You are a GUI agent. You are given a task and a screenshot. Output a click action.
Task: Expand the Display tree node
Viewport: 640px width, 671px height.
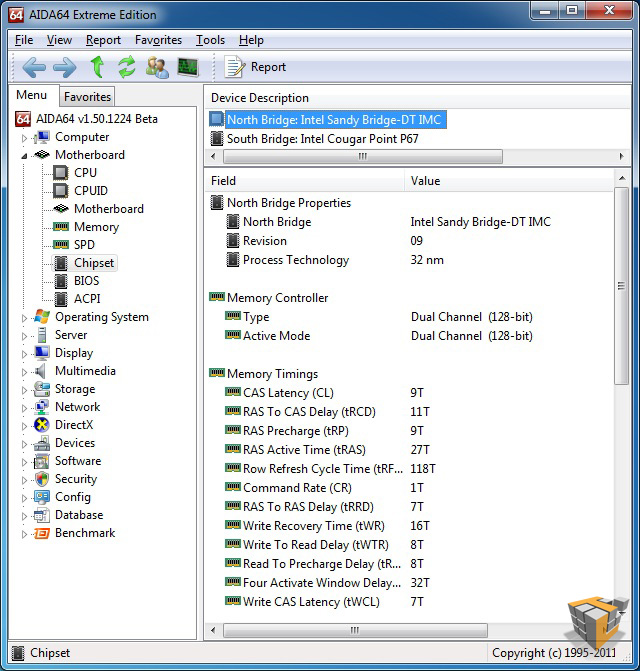pos(24,354)
